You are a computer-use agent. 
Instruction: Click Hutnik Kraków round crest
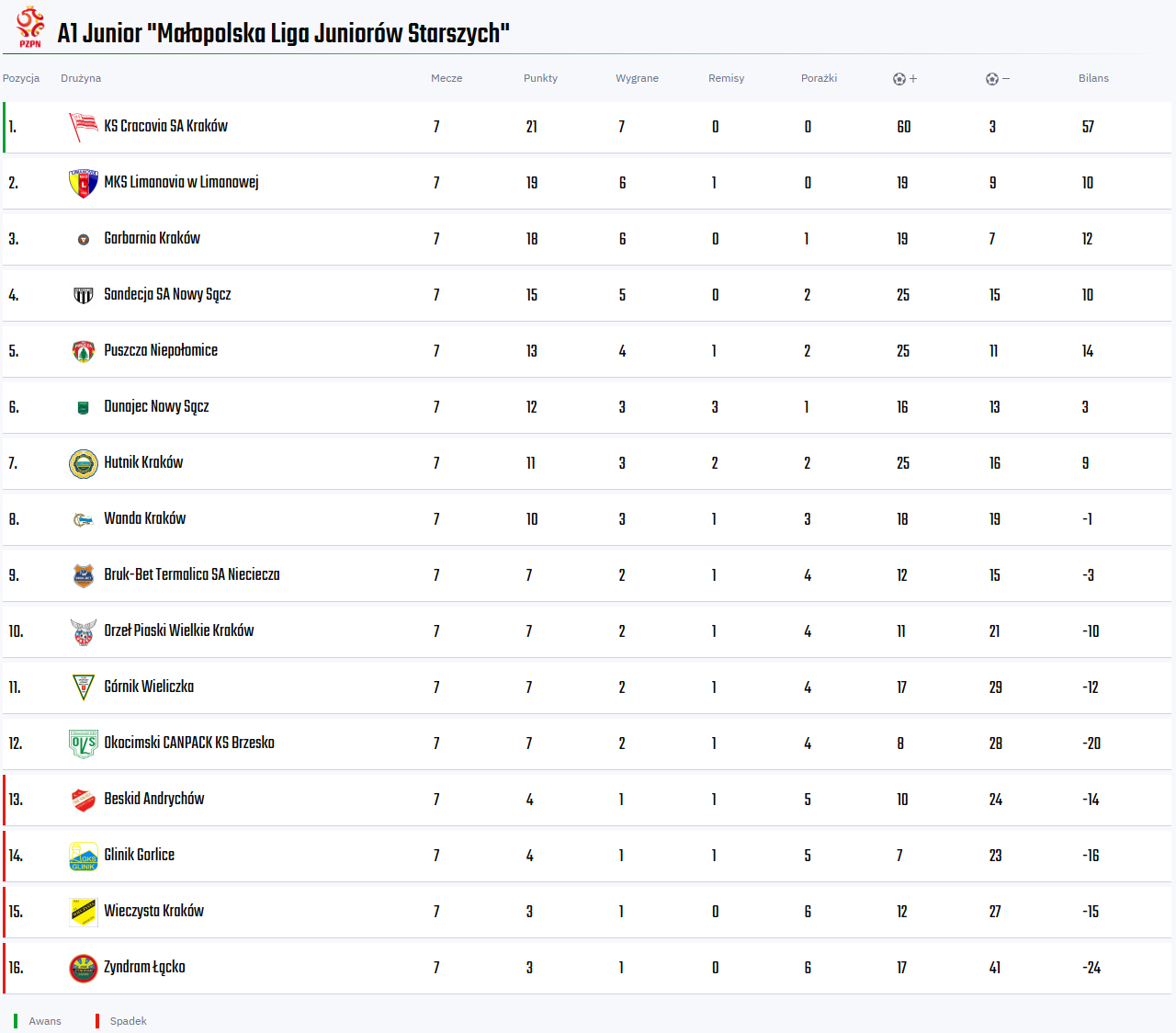84,463
